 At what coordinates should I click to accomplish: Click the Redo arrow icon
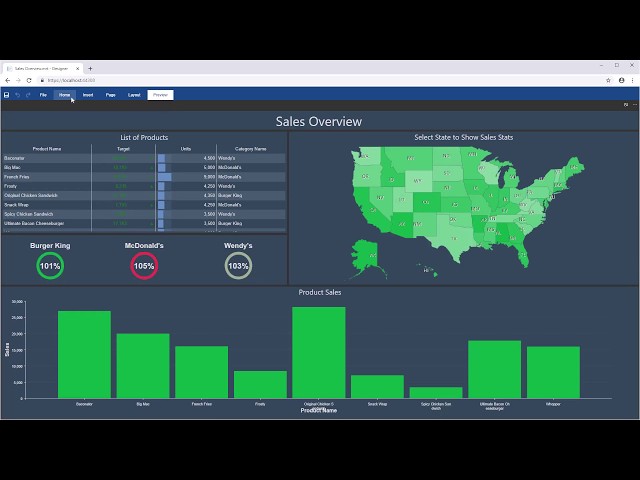coord(28,95)
